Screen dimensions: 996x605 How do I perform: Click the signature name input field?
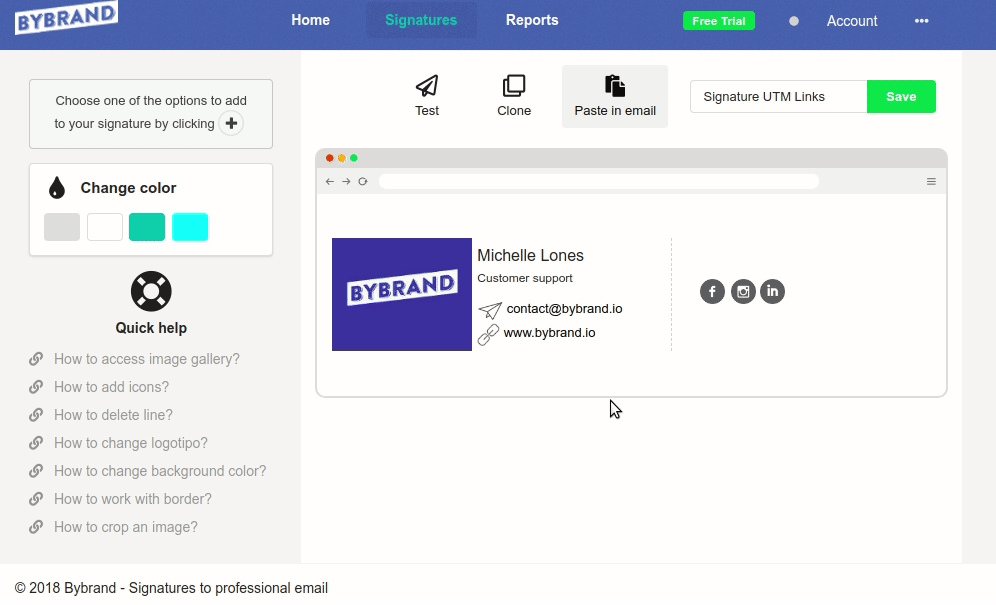coord(779,97)
